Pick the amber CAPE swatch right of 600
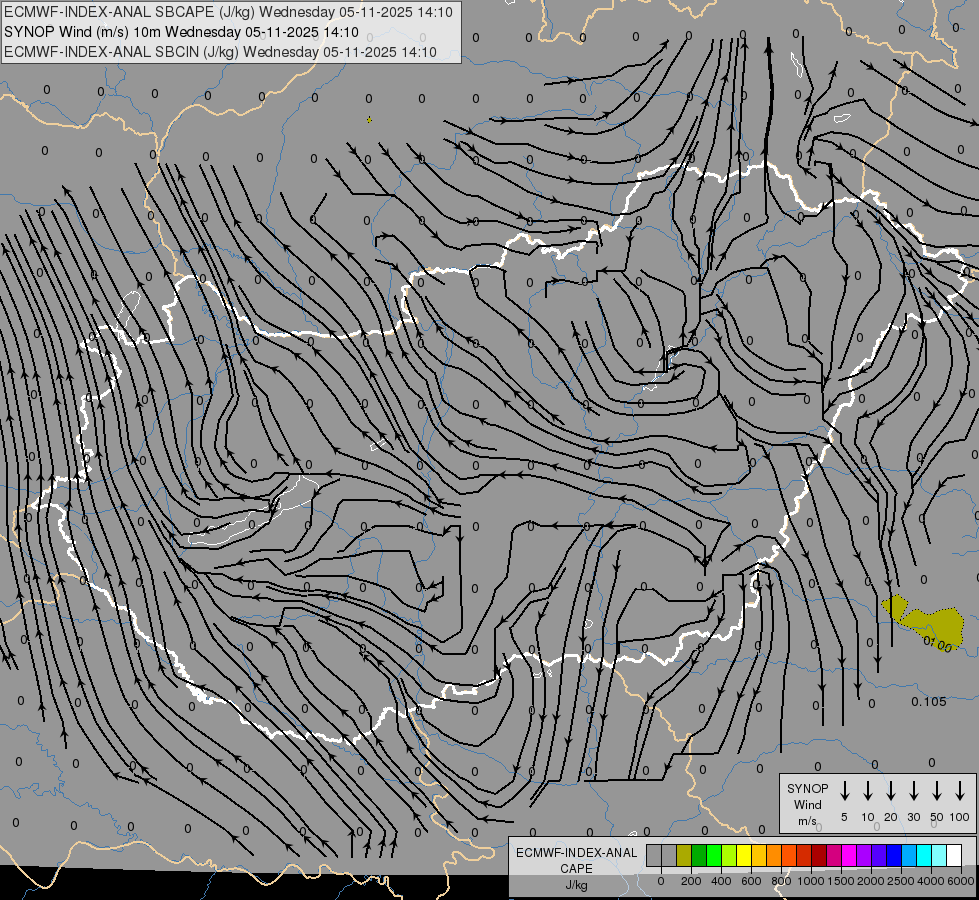This screenshot has height=900, width=979. point(759,855)
